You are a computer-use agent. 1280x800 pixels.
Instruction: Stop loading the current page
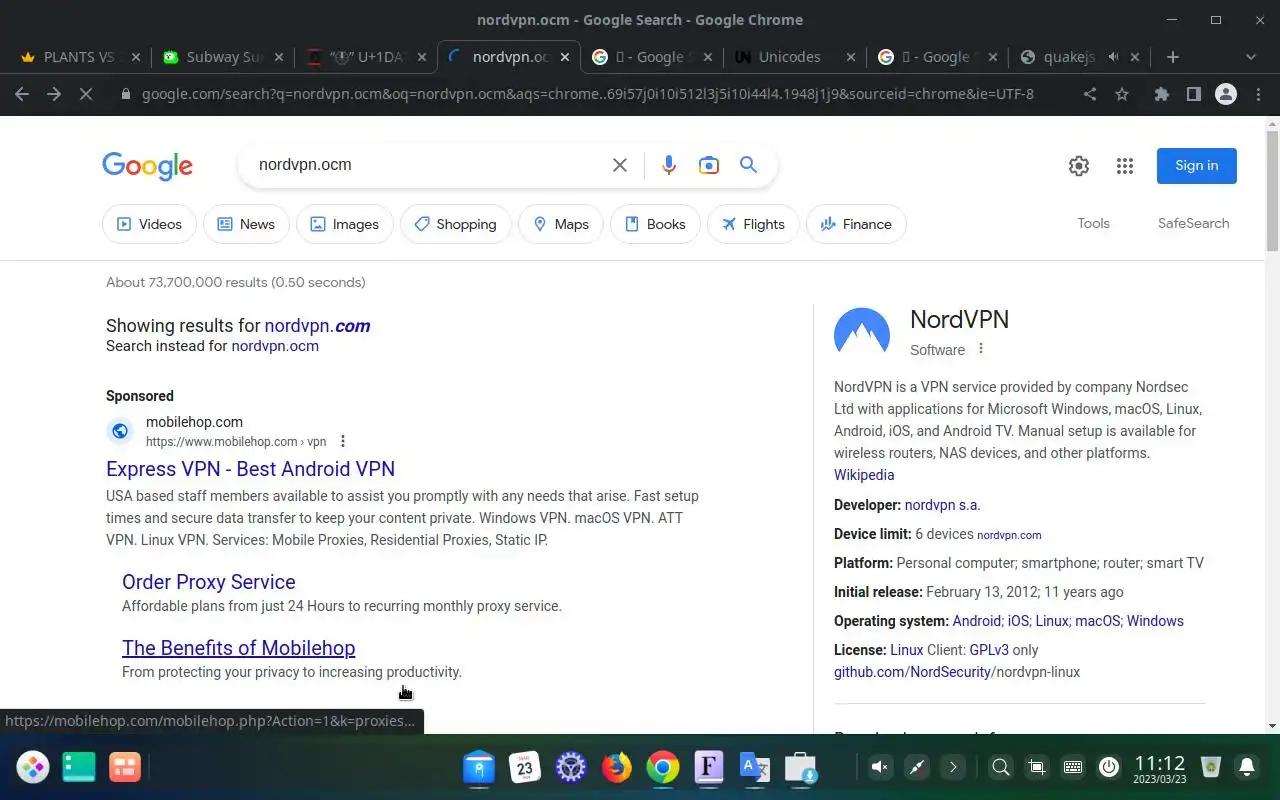(x=86, y=94)
